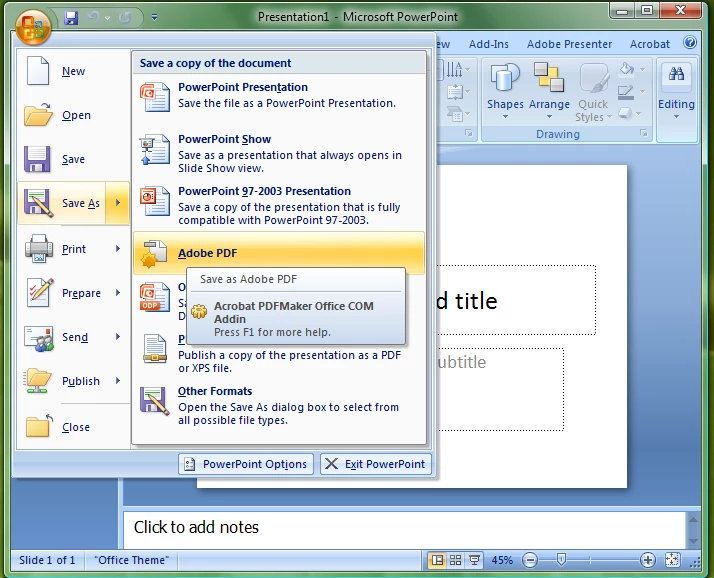Screen dimensions: 714x578
Task: Save as PowerPoint Presentation
Action: tap(279, 97)
